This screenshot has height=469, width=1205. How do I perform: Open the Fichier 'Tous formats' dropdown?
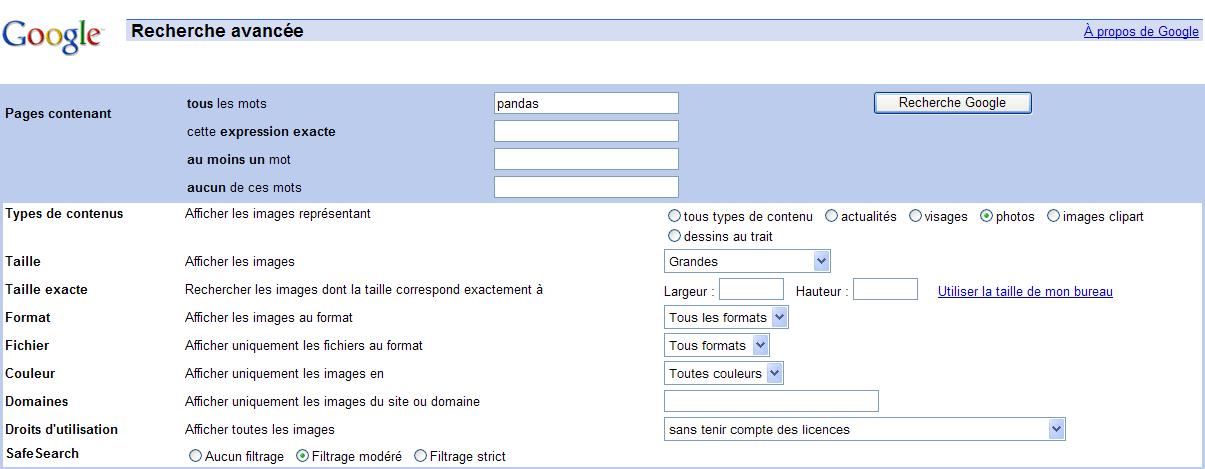[x=716, y=346]
